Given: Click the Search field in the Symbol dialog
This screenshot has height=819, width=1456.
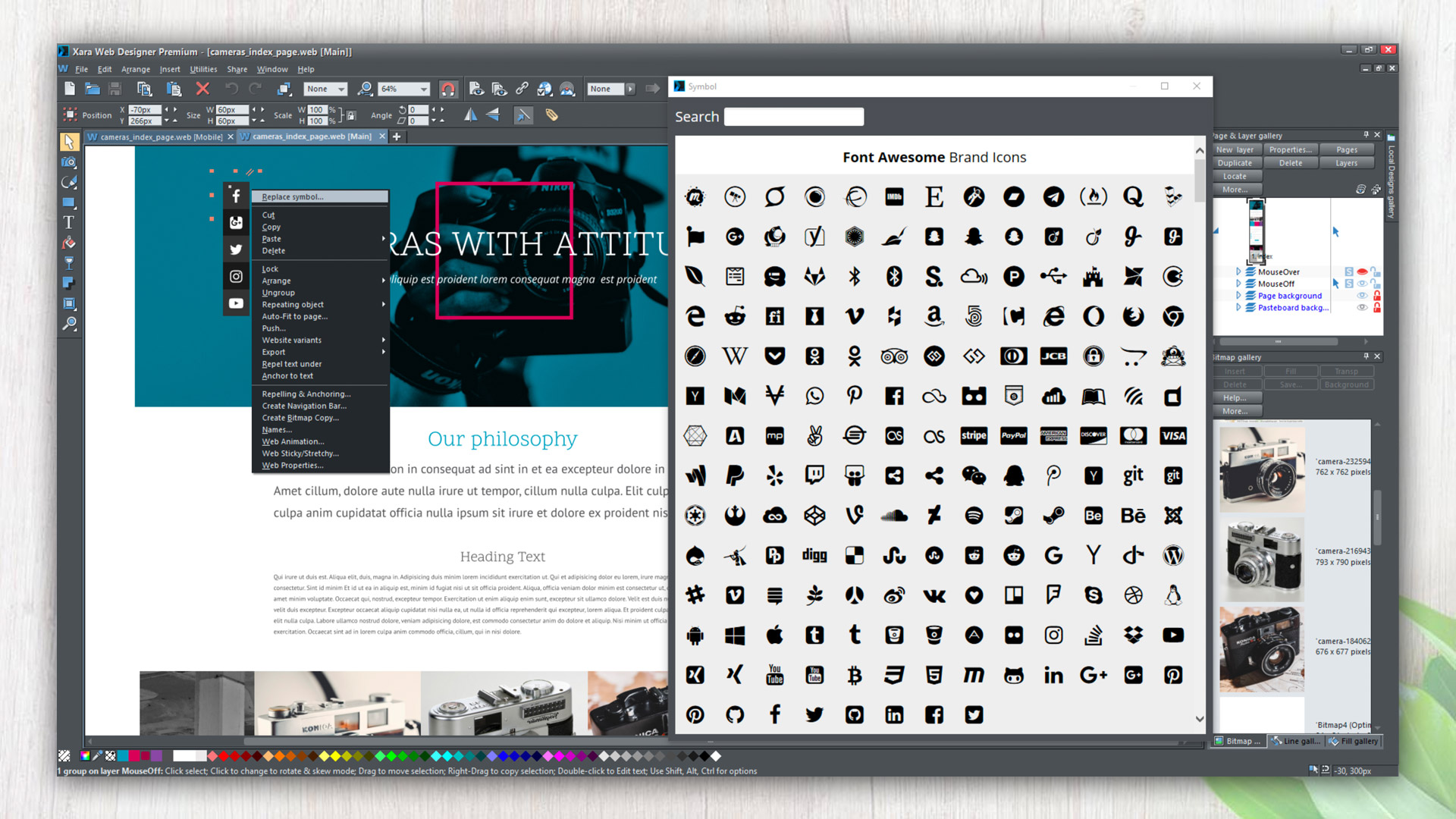Looking at the screenshot, I should (x=793, y=117).
